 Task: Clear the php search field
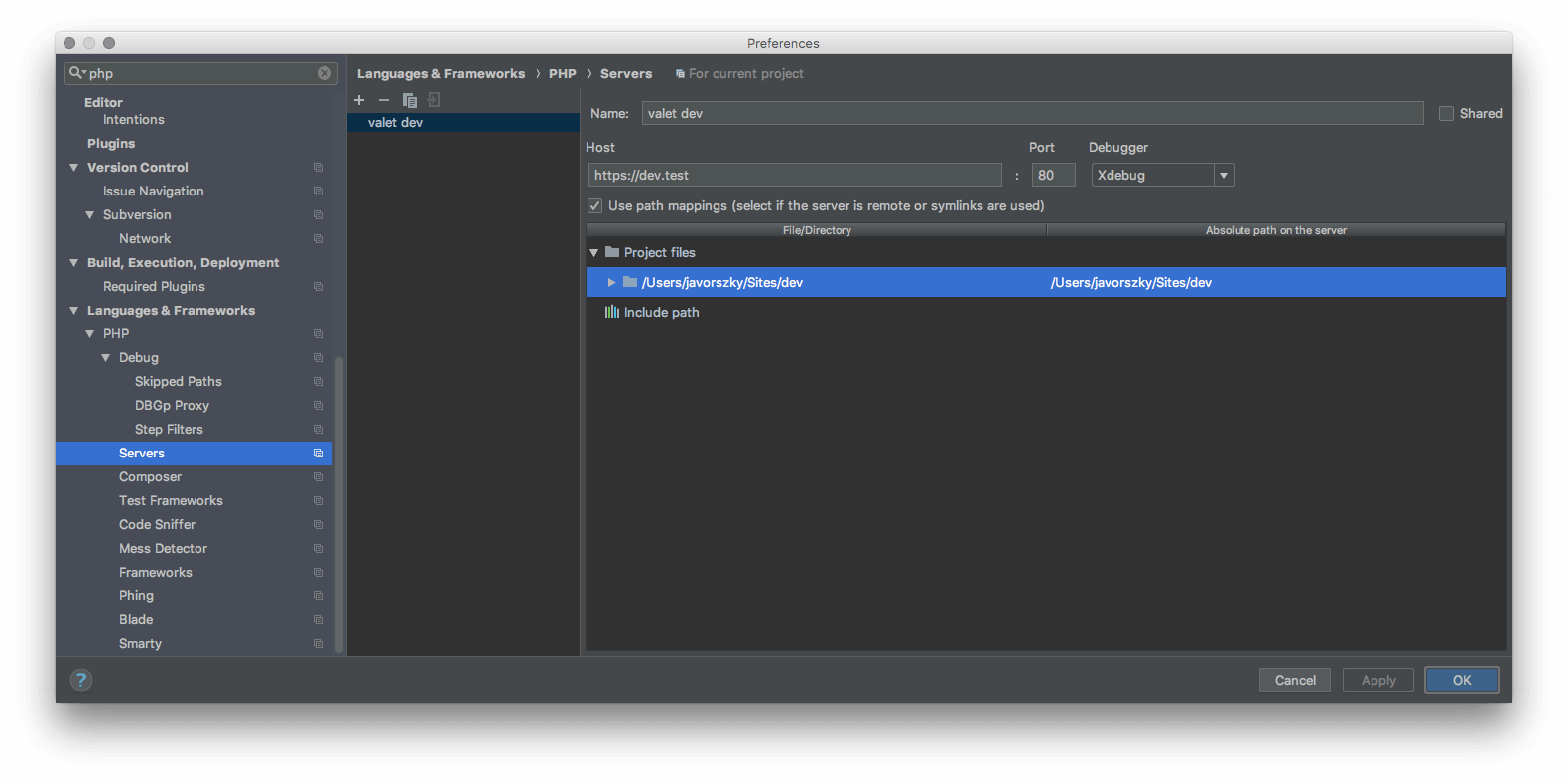click(x=325, y=73)
